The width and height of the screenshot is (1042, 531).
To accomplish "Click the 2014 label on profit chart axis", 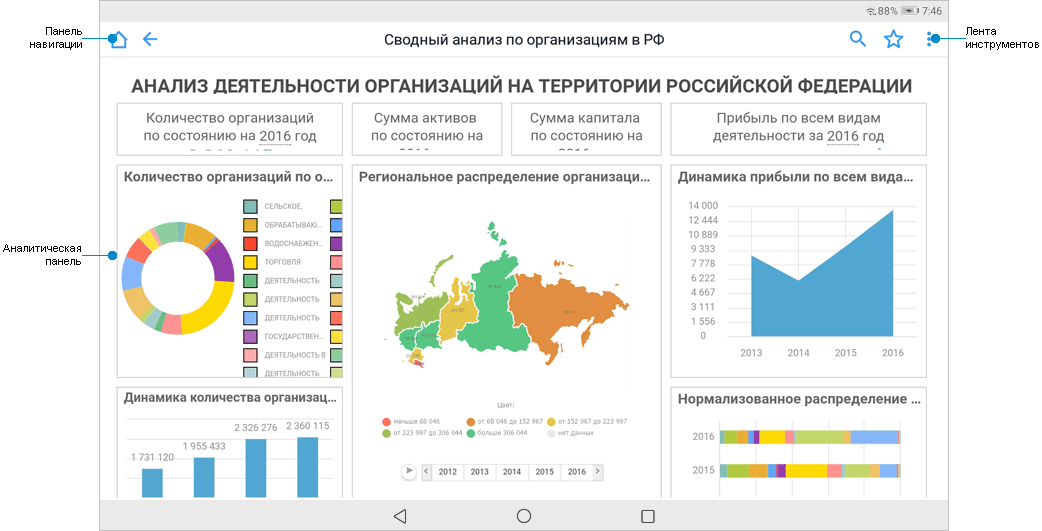I will click(x=798, y=353).
